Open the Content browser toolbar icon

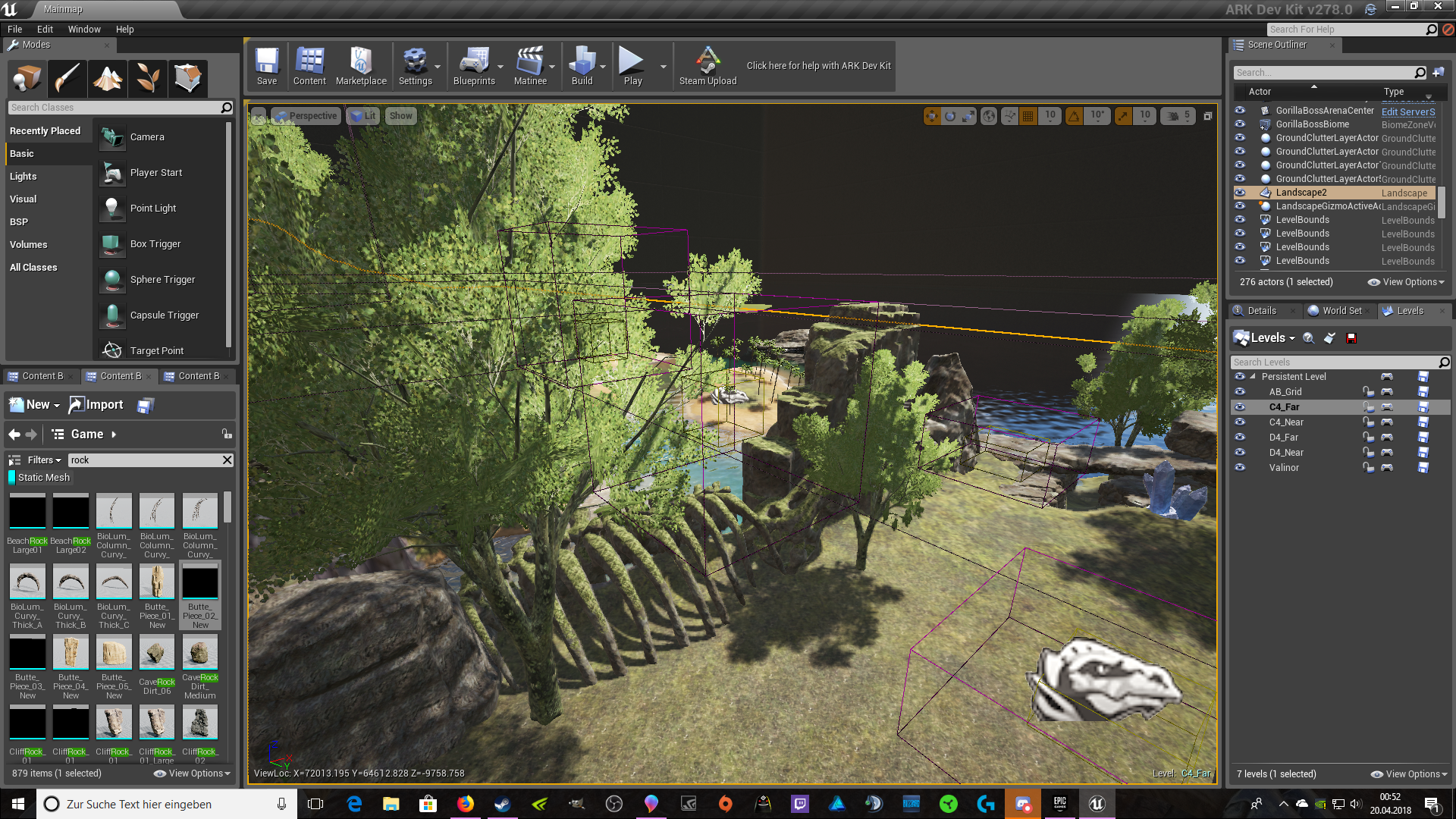click(x=309, y=66)
